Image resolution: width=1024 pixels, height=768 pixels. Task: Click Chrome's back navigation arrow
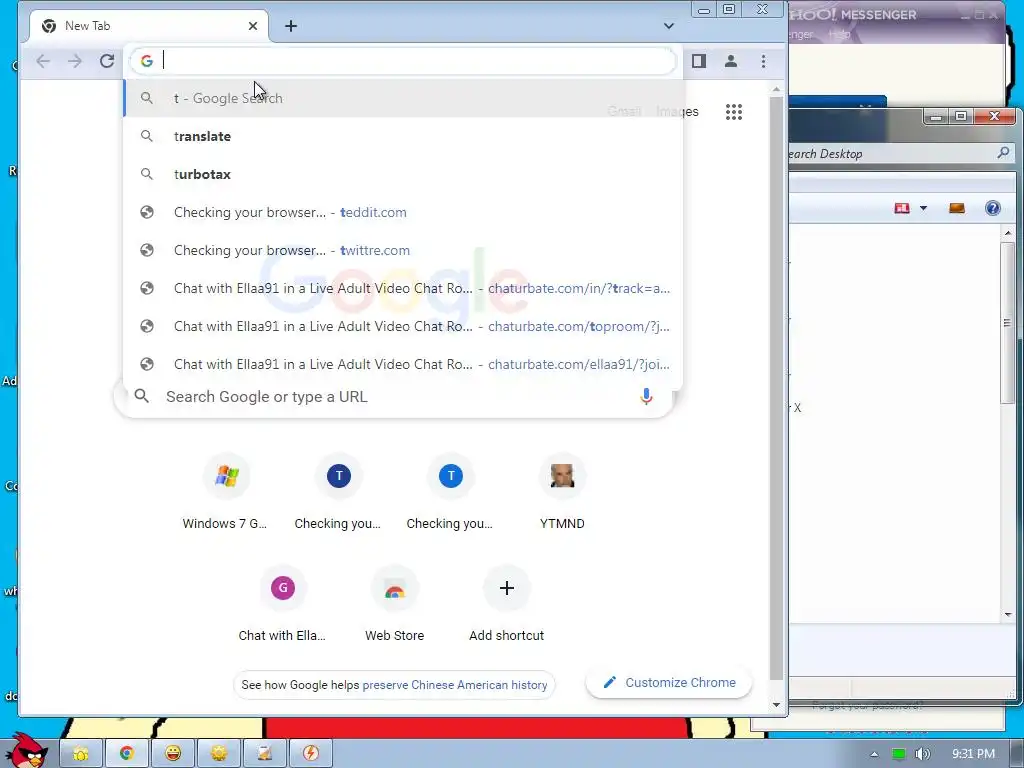43,61
